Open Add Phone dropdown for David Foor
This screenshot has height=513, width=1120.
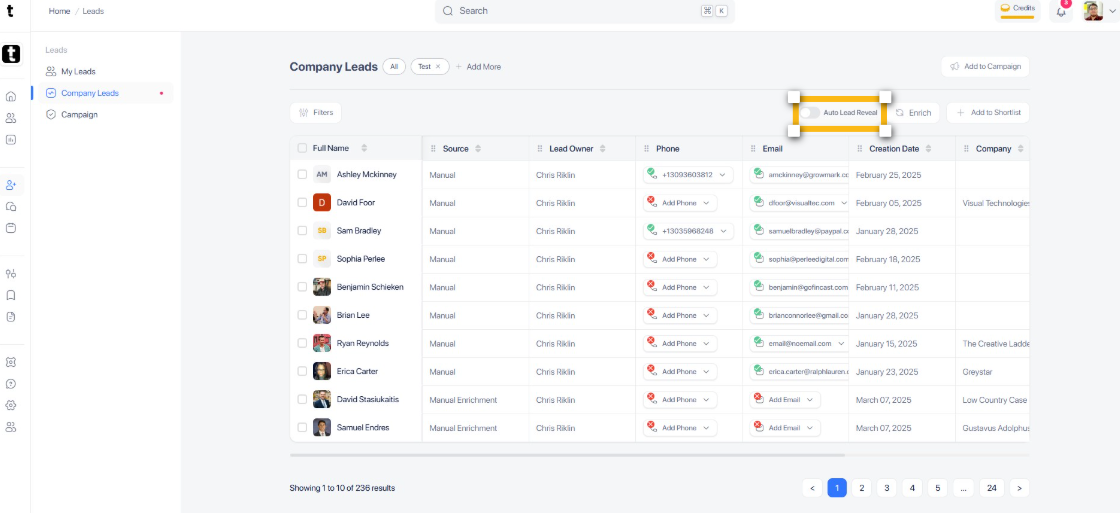(x=706, y=203)
